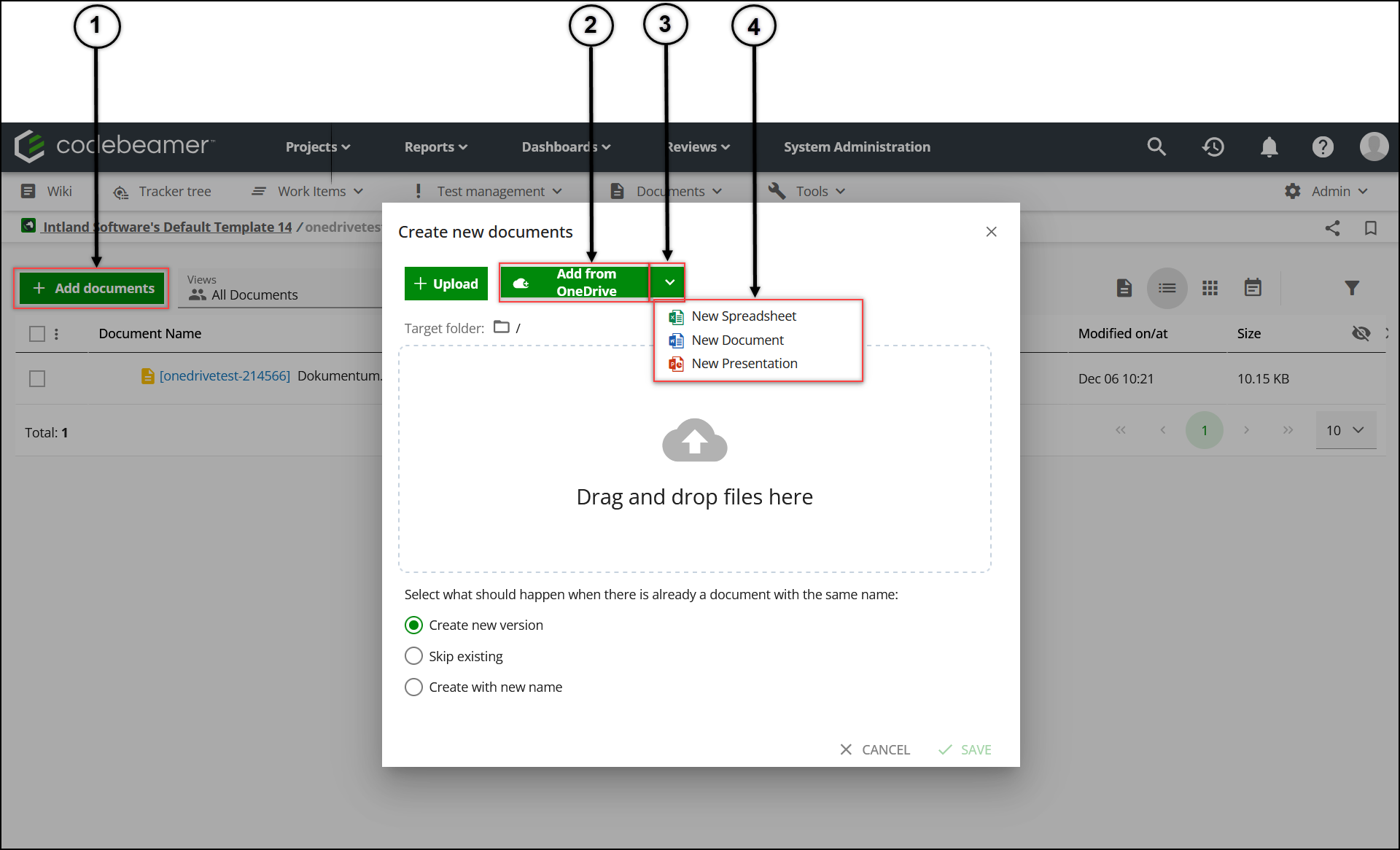Screen dimensions: 1400x850
Task: Open the Add from OneDrive arrow dropdown
Action: coord(668,282)
